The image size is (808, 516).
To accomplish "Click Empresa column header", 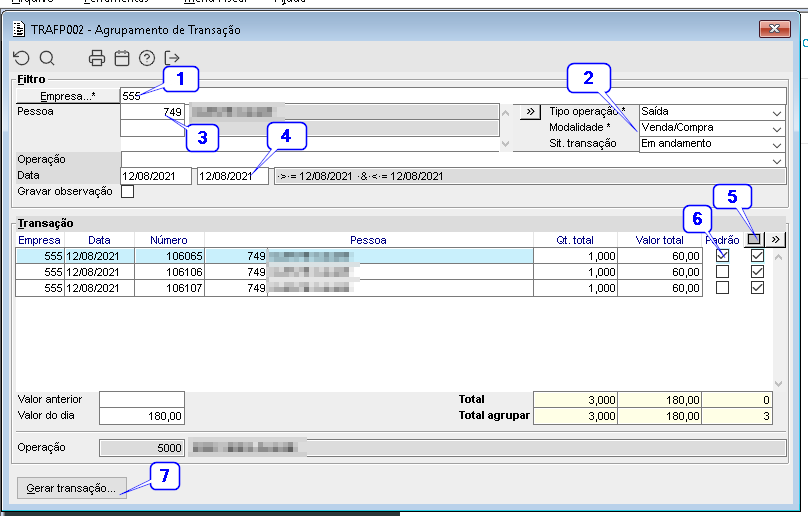I will 40,240.
